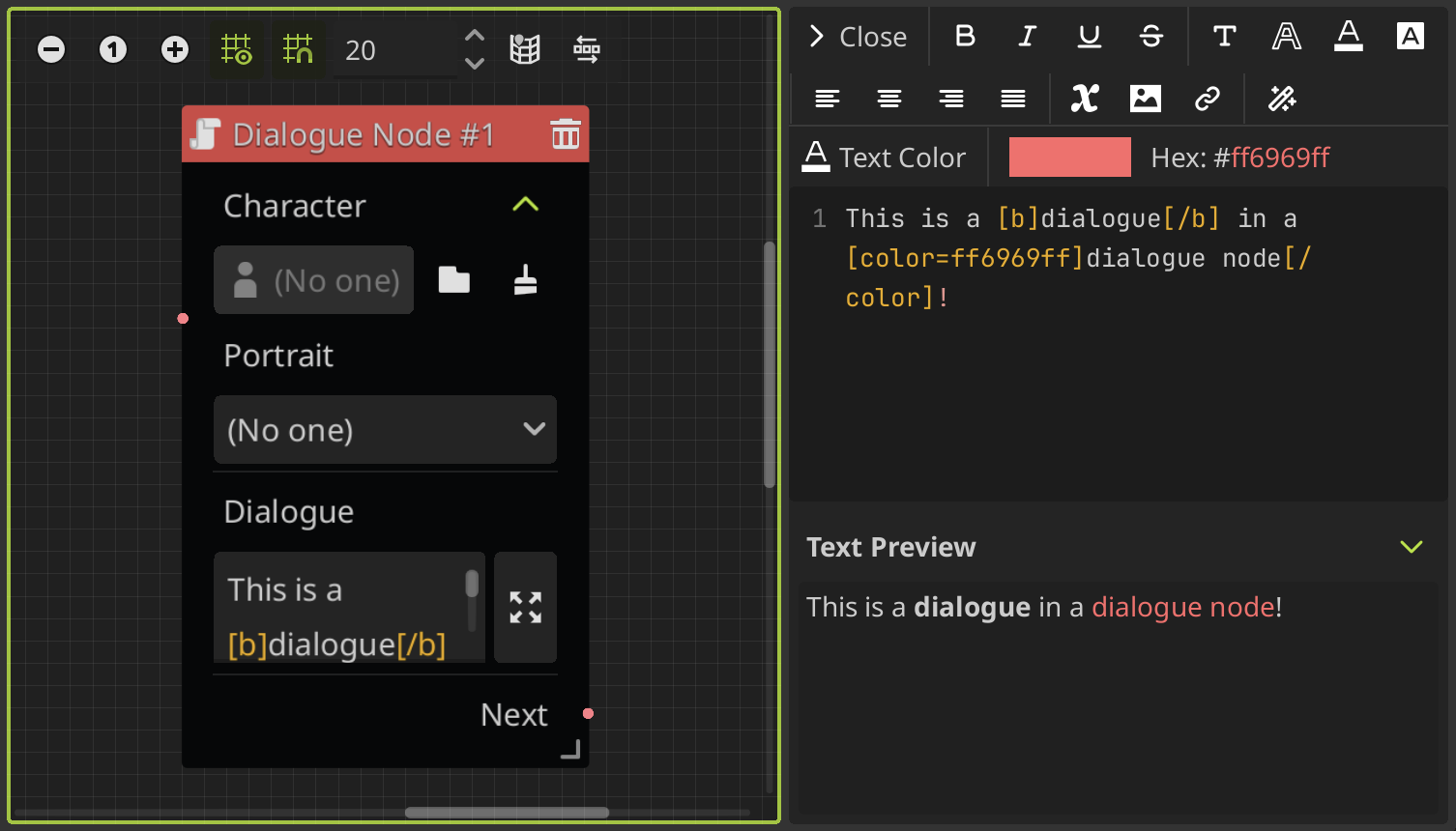The image size is (1456, 831).
Task: Apply bold formatting with the B icon
Action: coord(964,37)
